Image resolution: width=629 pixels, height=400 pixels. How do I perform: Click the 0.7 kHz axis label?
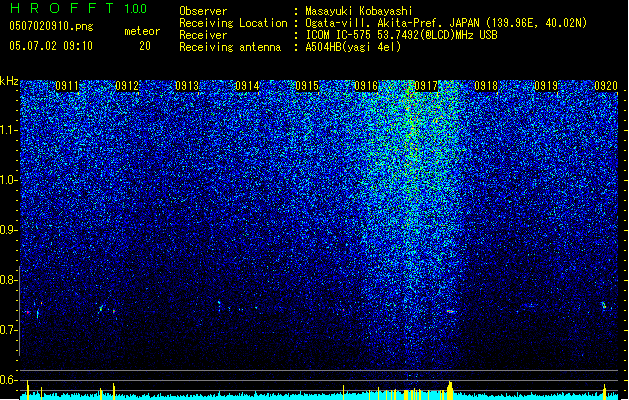pos(9,330)
